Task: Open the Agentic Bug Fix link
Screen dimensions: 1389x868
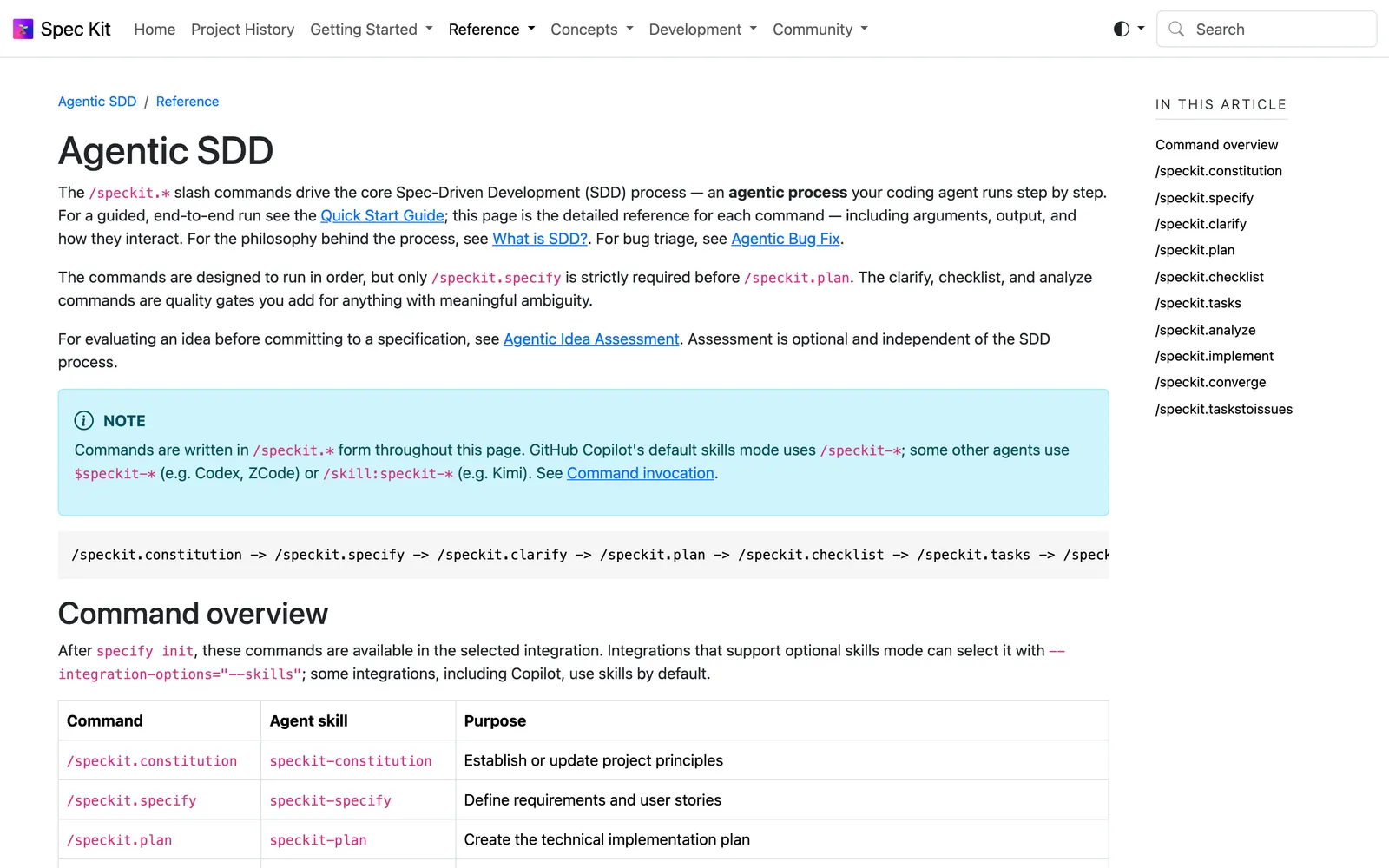Action: click(786, 239)
